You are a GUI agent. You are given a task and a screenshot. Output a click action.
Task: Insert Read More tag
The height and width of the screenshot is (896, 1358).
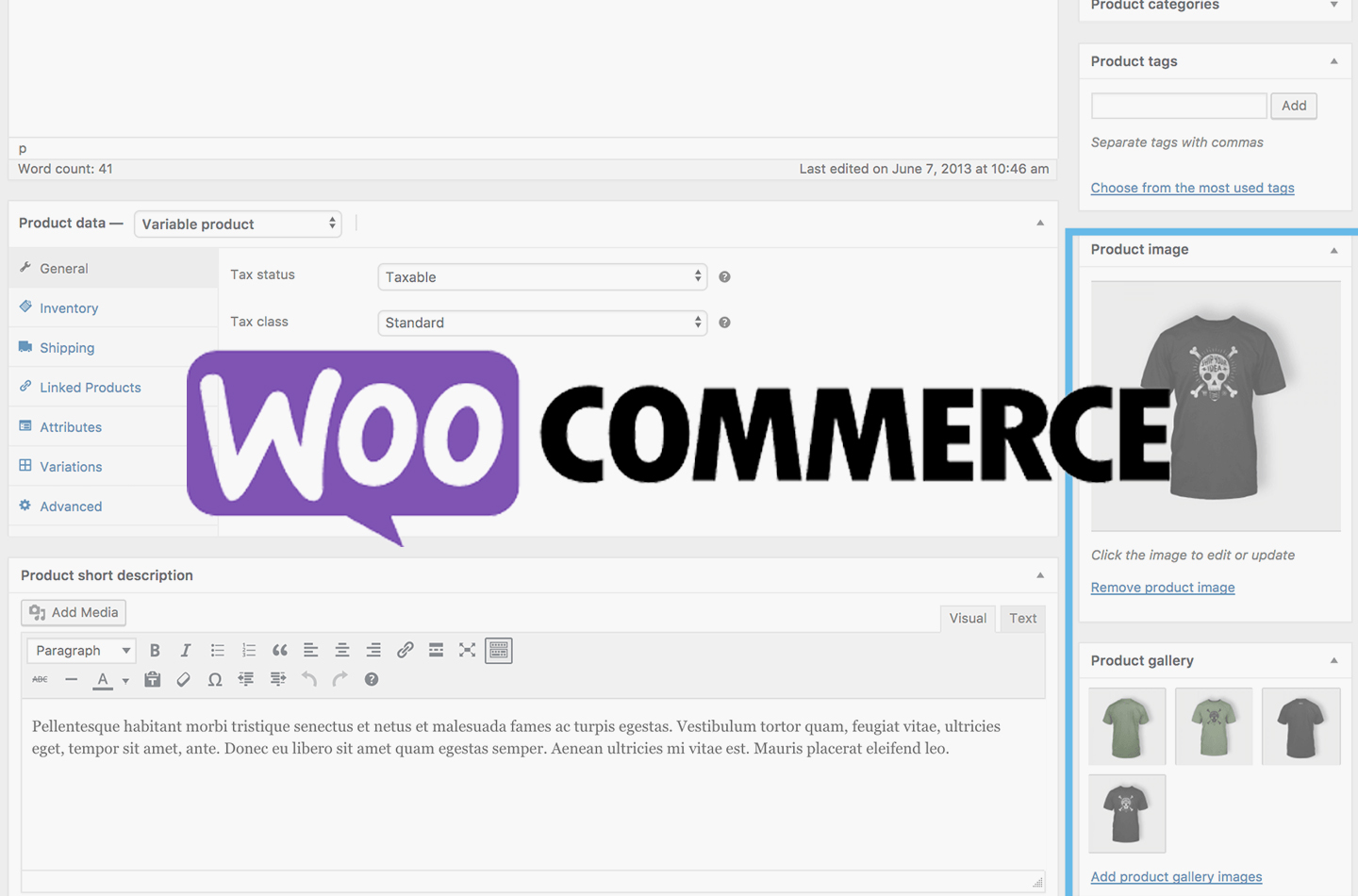coord(436,650)
